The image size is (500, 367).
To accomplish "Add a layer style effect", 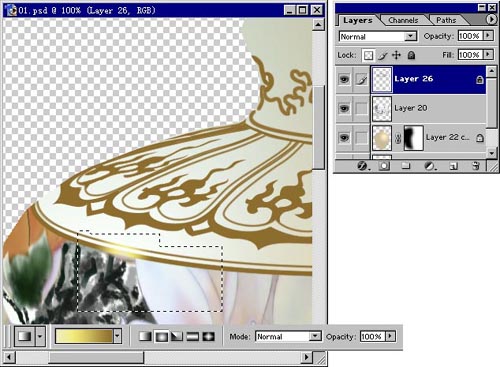I will (x=362, y=166).
